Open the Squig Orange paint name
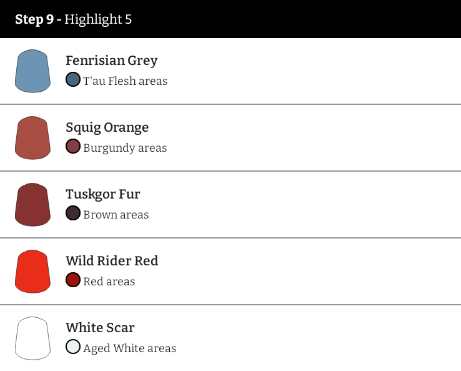Image resolution: width=461 pixels, height=371 pixels. pyautogui.click(x=107, y=127)
